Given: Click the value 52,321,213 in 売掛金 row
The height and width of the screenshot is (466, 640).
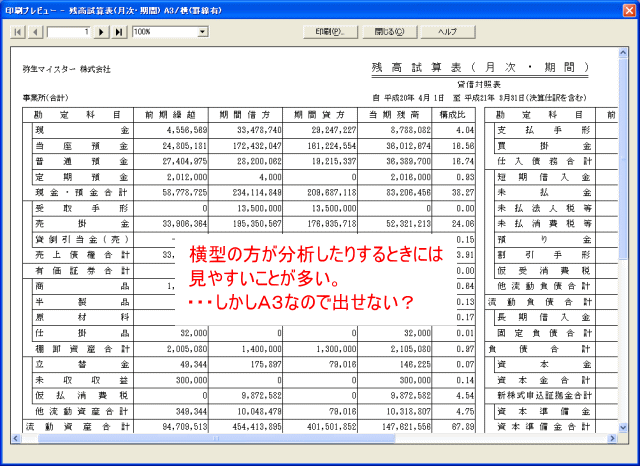Looking at the screenshot, I should point(409,224).
